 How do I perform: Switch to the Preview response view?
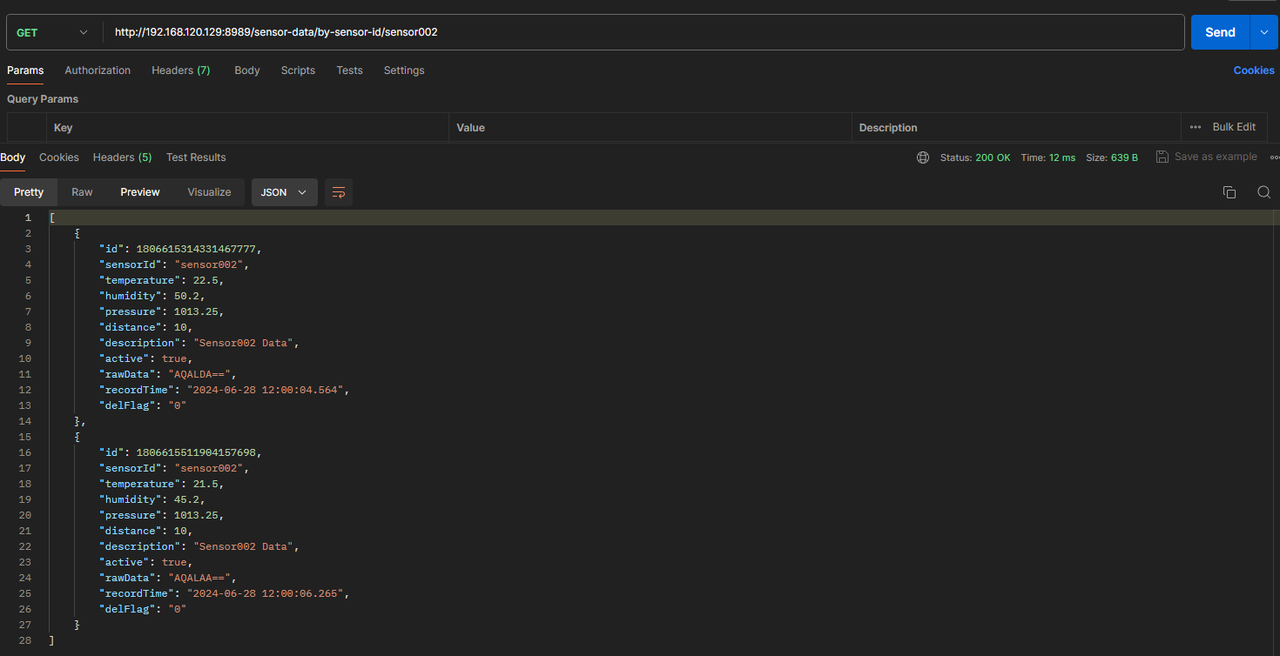[x=140, y=192]
